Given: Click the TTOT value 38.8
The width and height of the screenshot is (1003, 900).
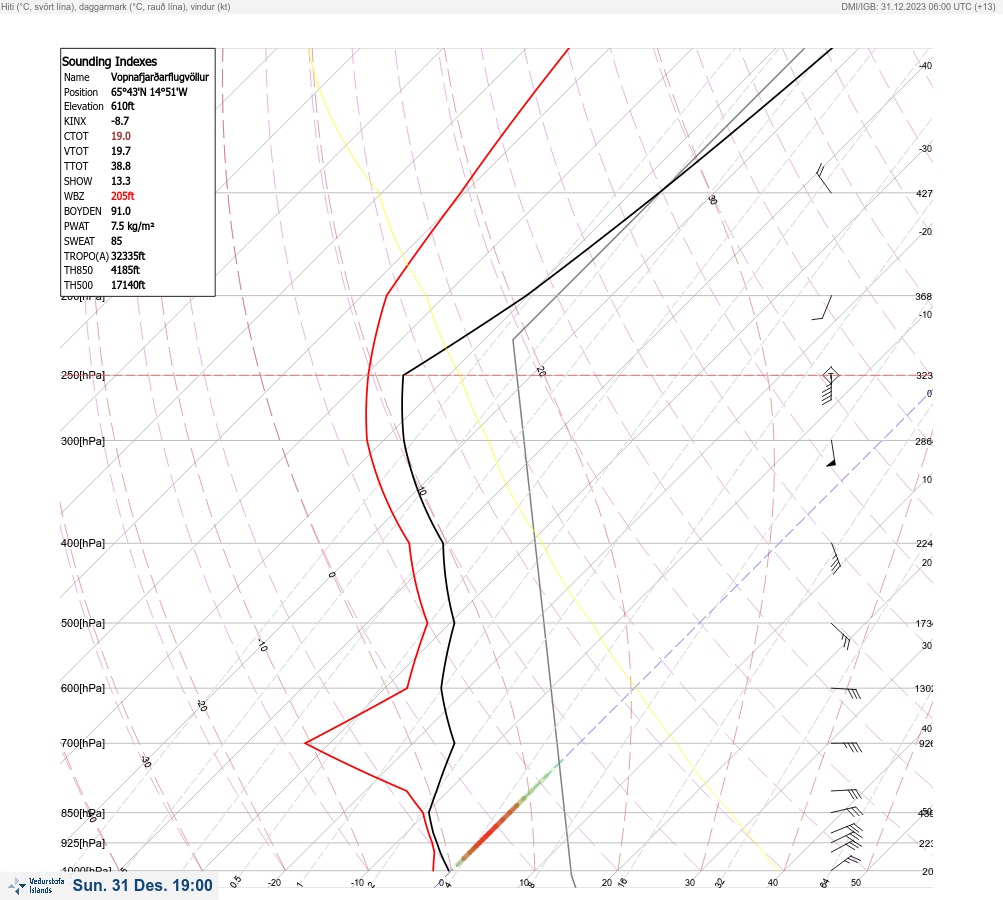Looking at the screenshot, I should pos(121,166).
